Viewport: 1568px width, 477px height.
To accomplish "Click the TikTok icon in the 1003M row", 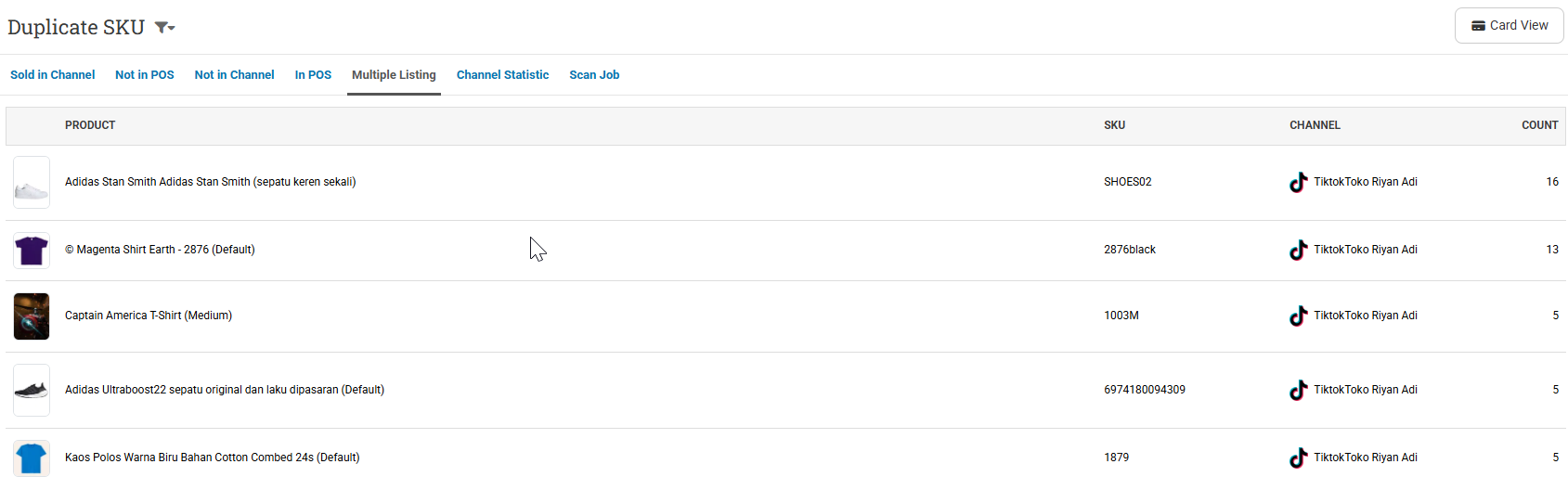I will pos(1298,316).
